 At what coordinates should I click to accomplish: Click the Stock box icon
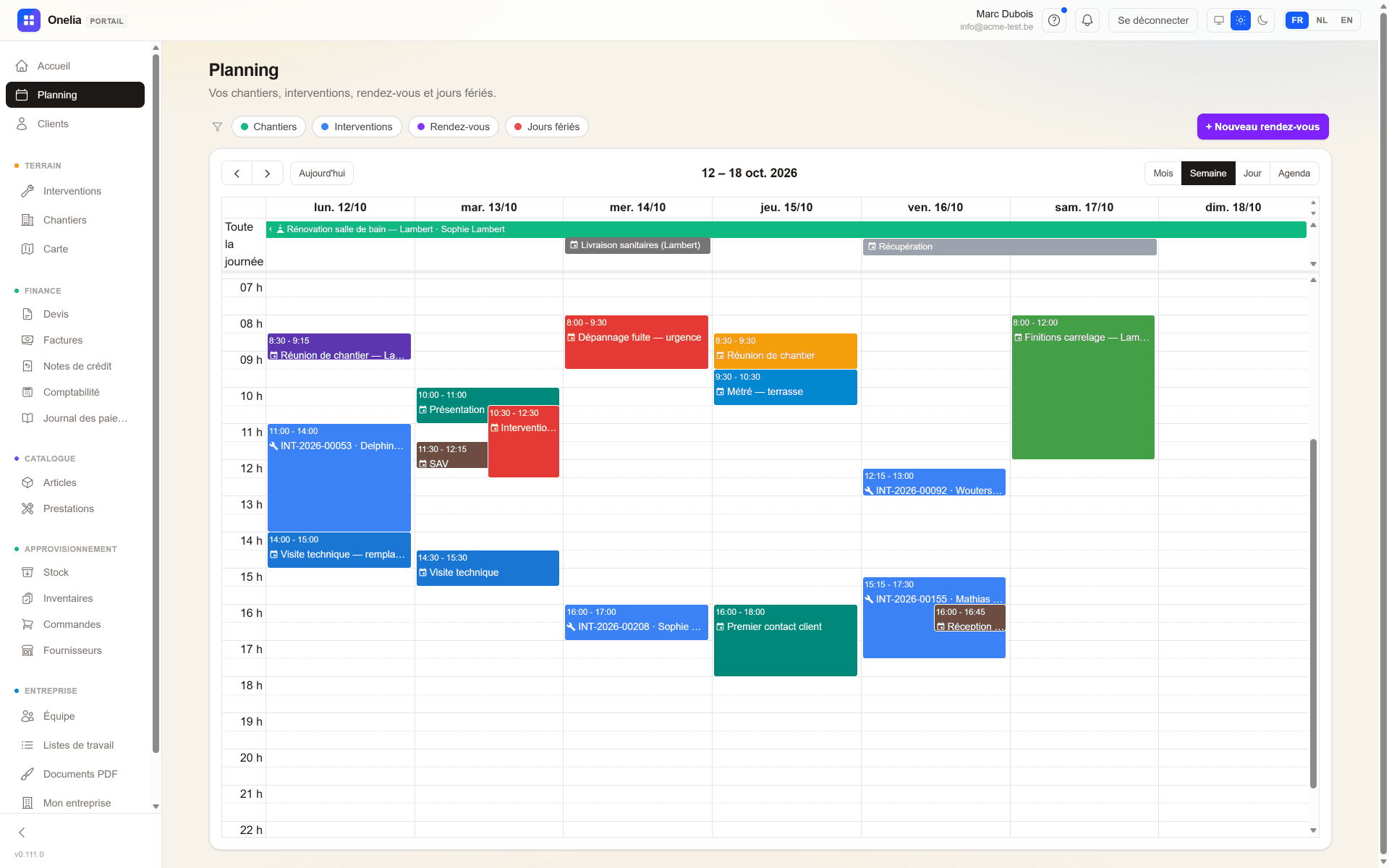click(27, 572)
